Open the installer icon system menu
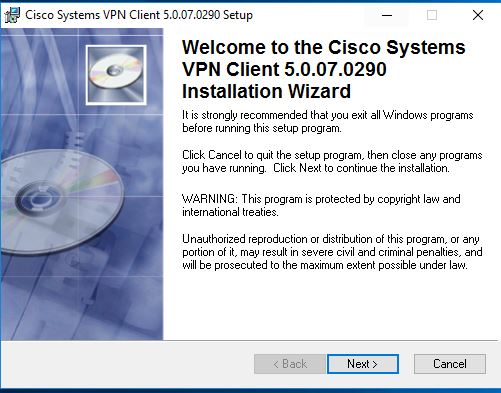Viewport: 501px width, 393px height. pyautogui.click(x=12, y=15)
